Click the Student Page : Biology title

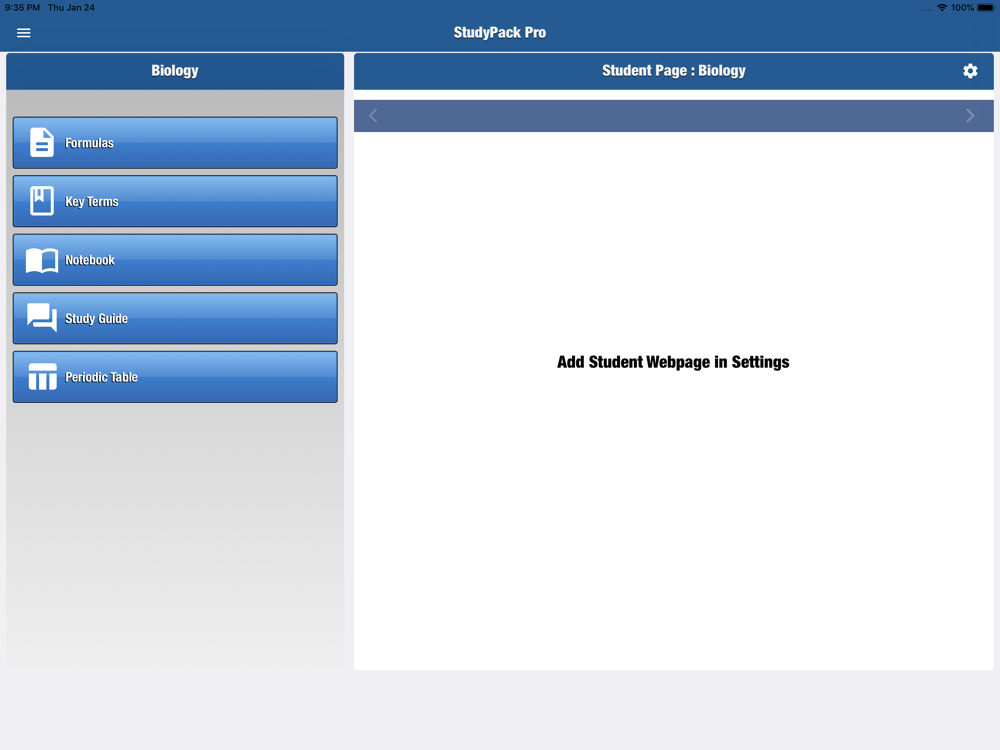674,71
